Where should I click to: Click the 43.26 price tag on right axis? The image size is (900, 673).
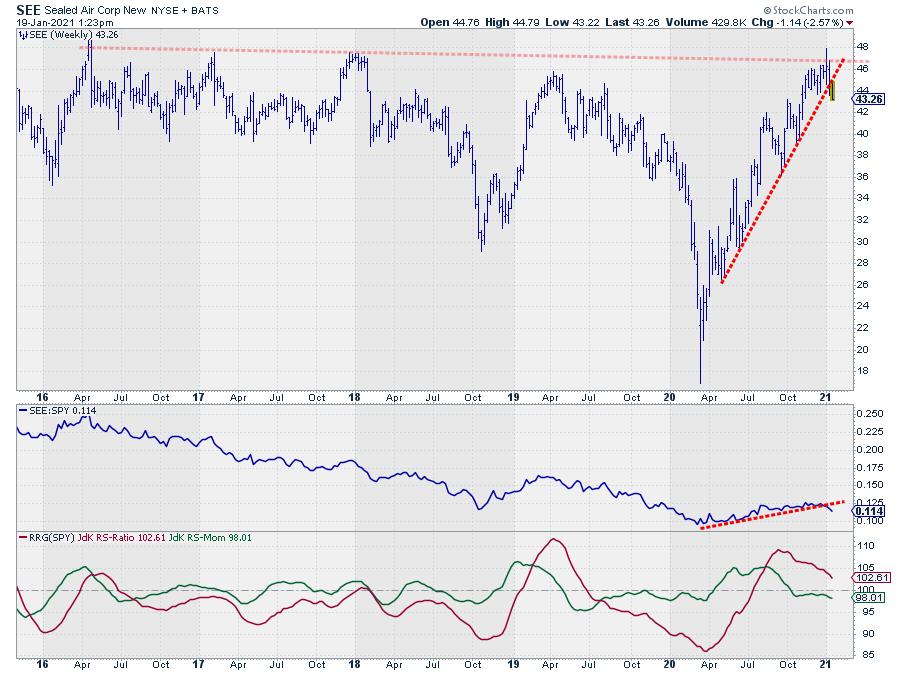(865, 99)
